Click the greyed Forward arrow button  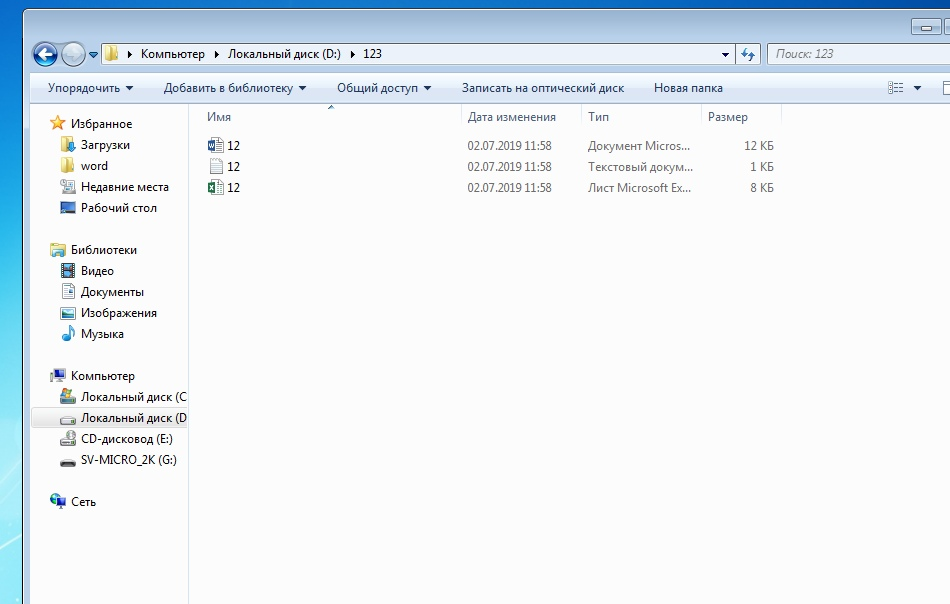click(x=73, y=55)
